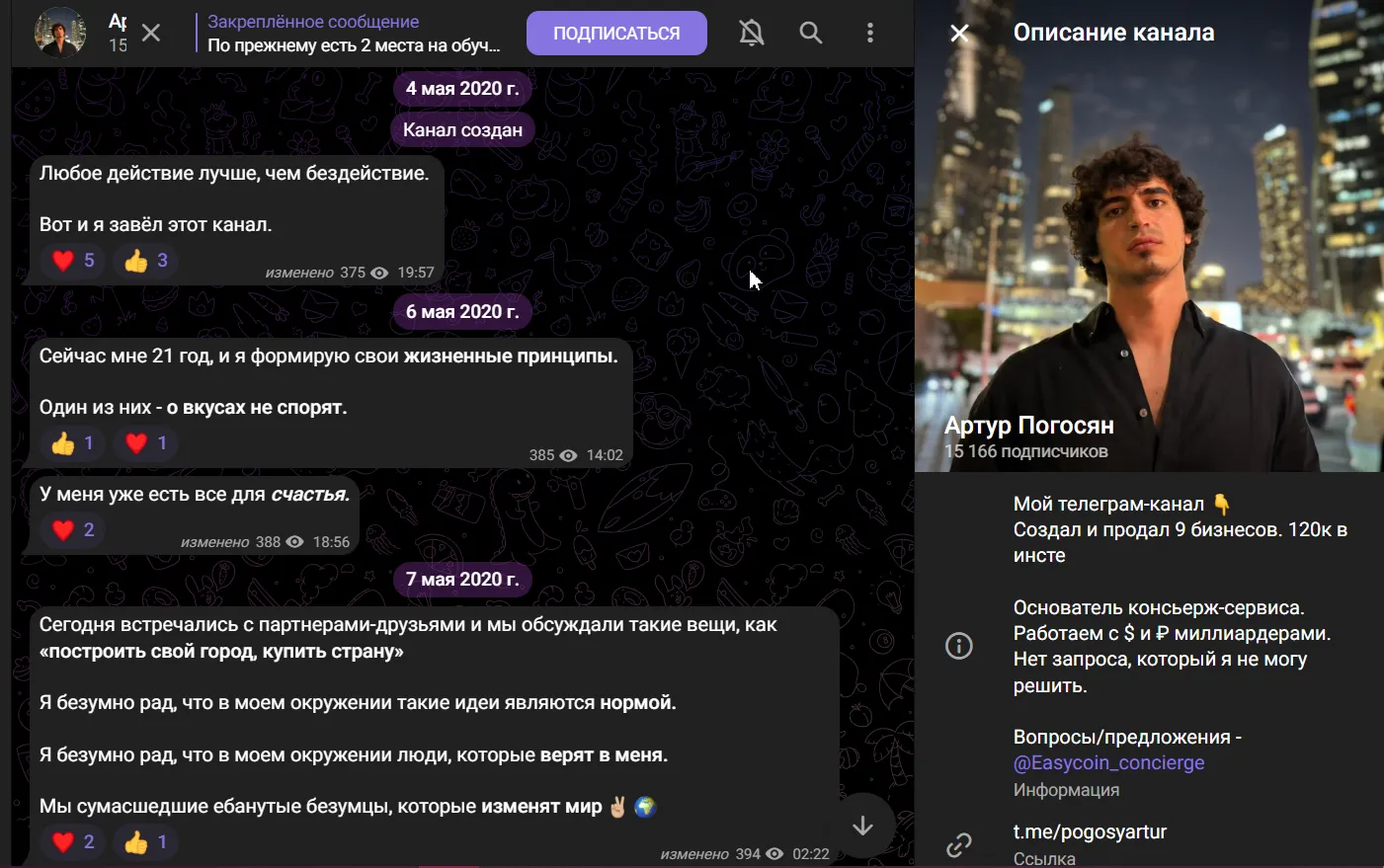Open the @Easycoin_concierge link
The image size is (1384, 868).
[1108, 763]
